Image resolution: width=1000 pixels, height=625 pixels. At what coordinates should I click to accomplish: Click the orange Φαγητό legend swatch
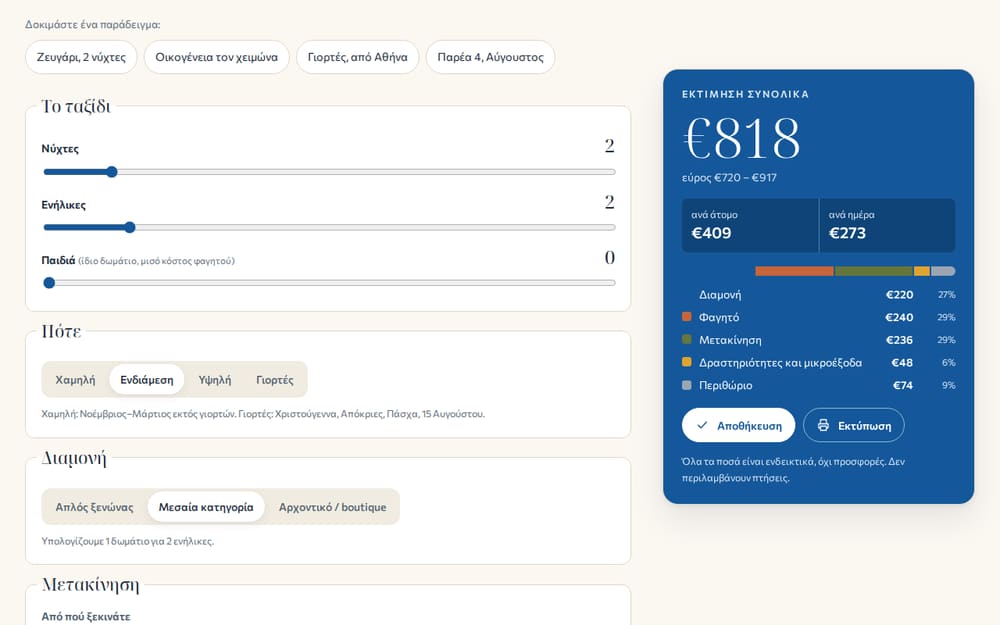[687, 316]
